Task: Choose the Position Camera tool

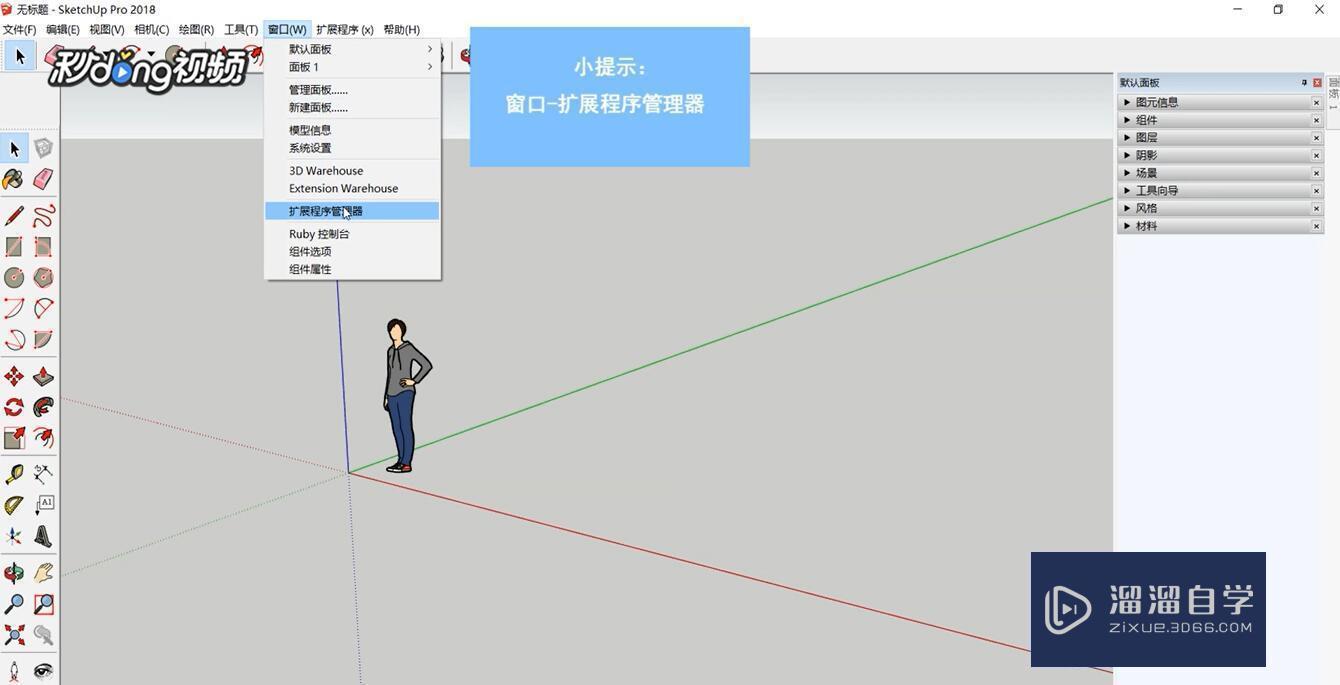Action: coord(14,671)
